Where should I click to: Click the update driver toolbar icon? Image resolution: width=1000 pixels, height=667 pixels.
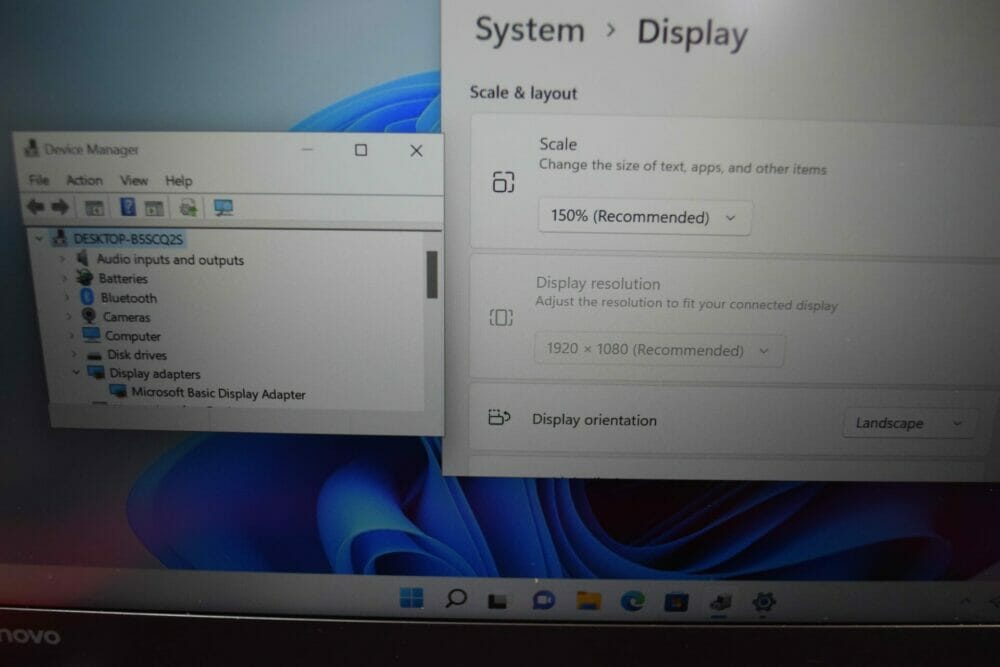click(x=188, y=207)
